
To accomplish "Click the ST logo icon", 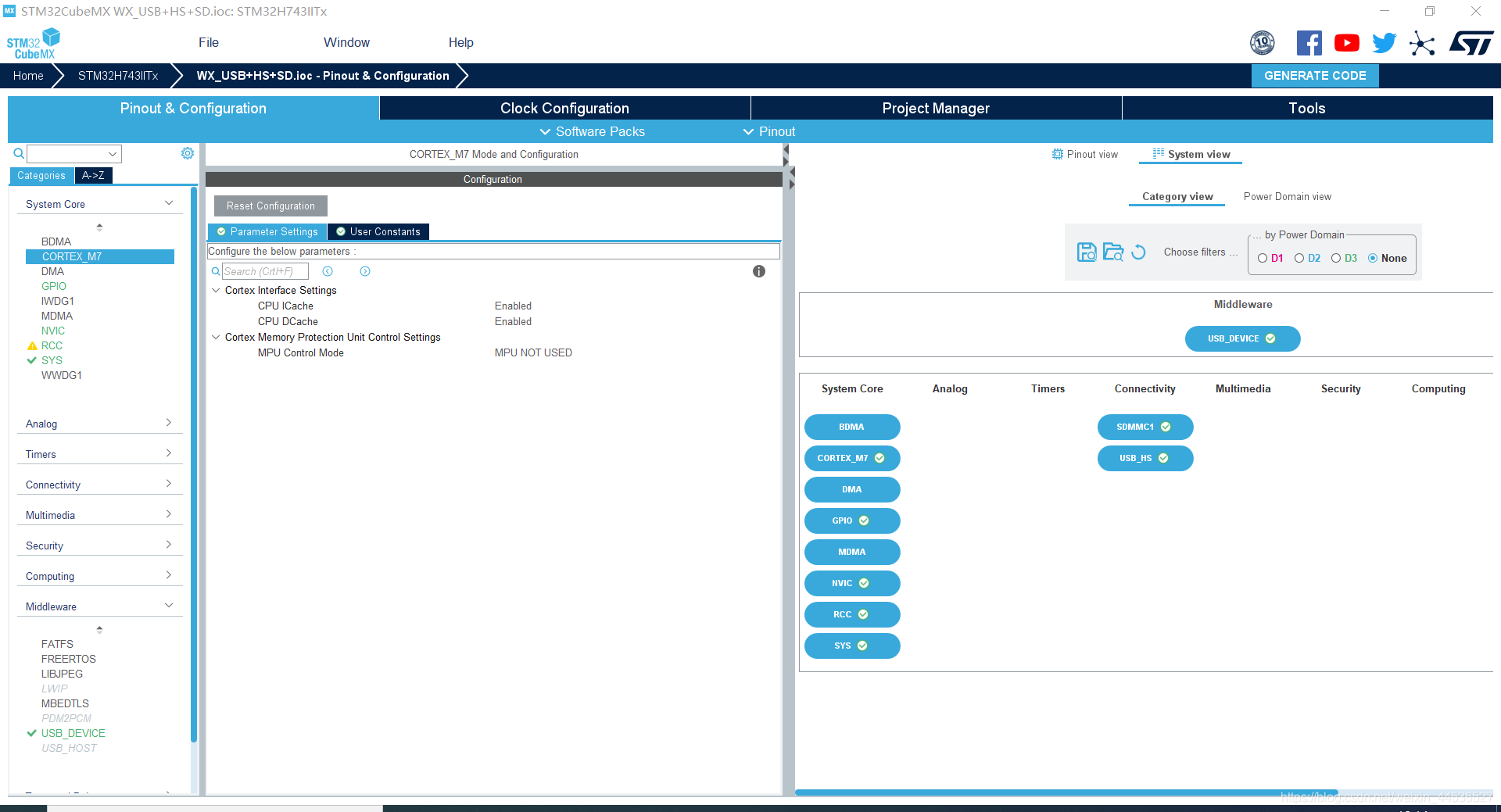I will 1471,43.
